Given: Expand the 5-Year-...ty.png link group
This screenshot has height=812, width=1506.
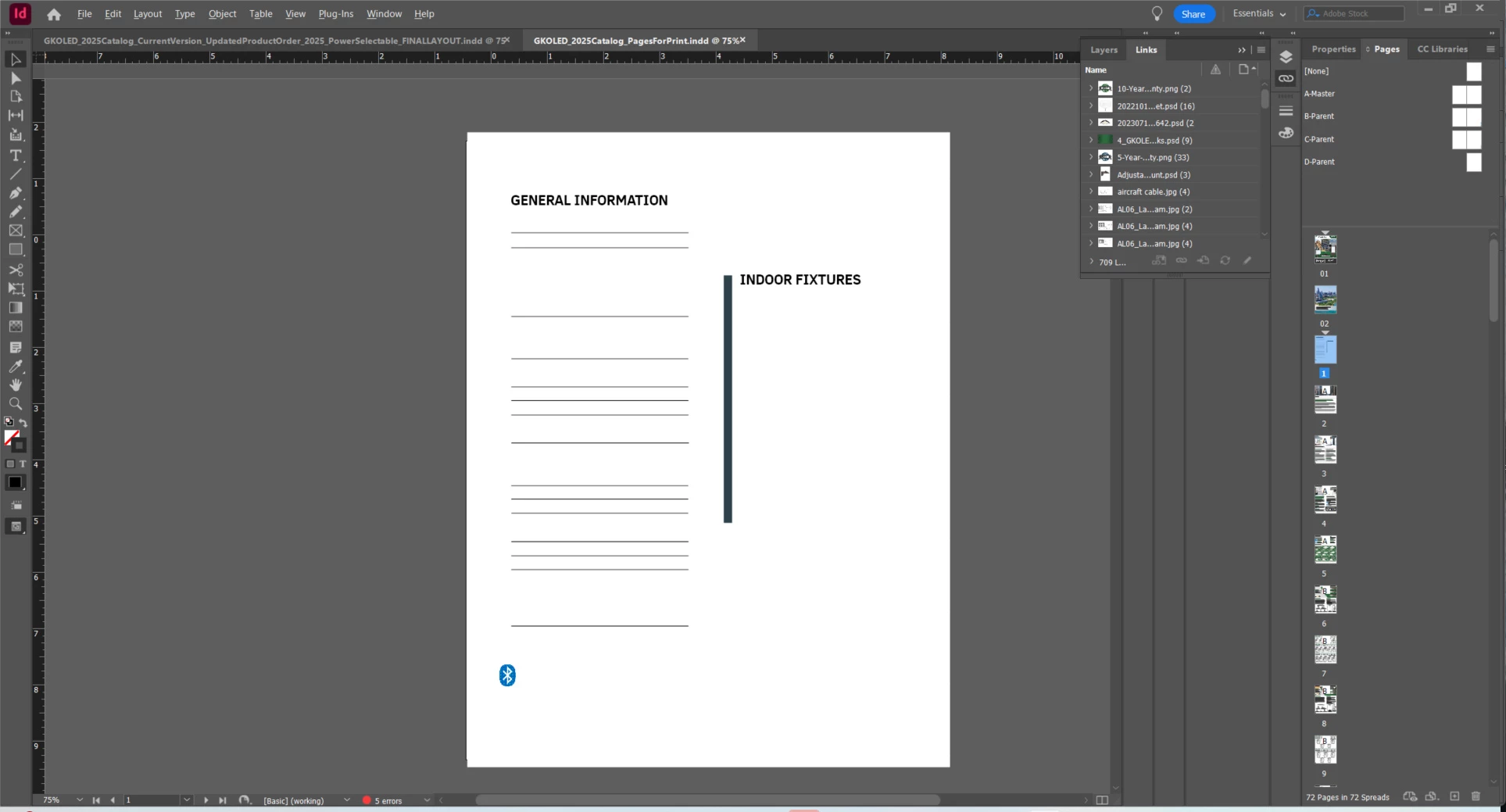Looking at the screenshot, I should point(1091,157).
